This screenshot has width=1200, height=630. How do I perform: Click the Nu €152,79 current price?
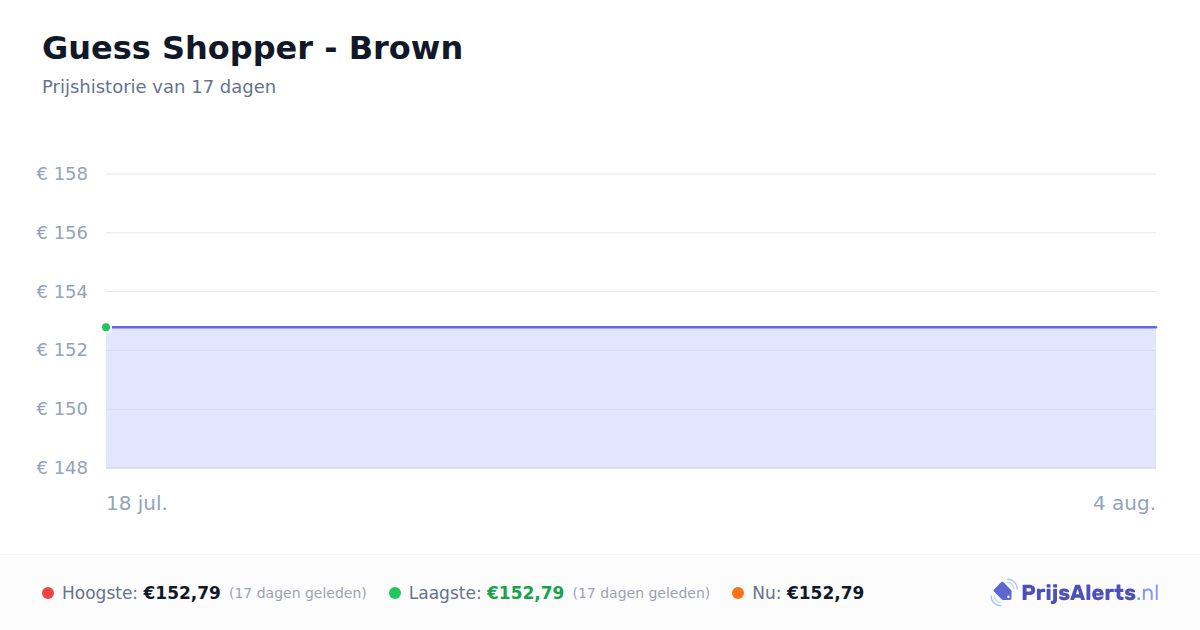[825, 593]
